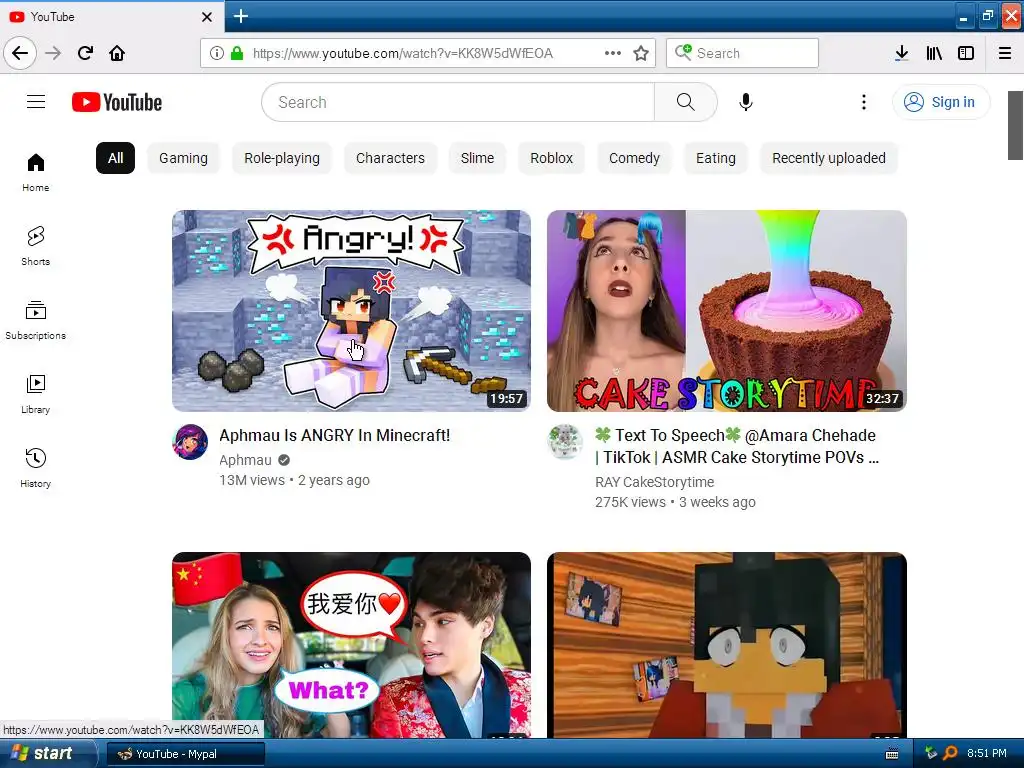Click the taskbar clock showing 8:51 PM

987,754
